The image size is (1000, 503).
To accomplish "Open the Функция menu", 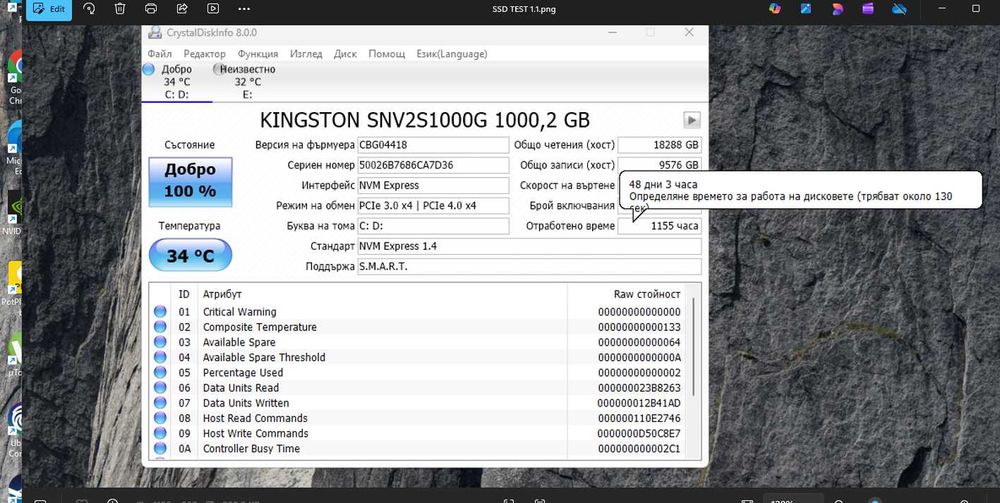I will pyautogui.click(x=258, y=54).
